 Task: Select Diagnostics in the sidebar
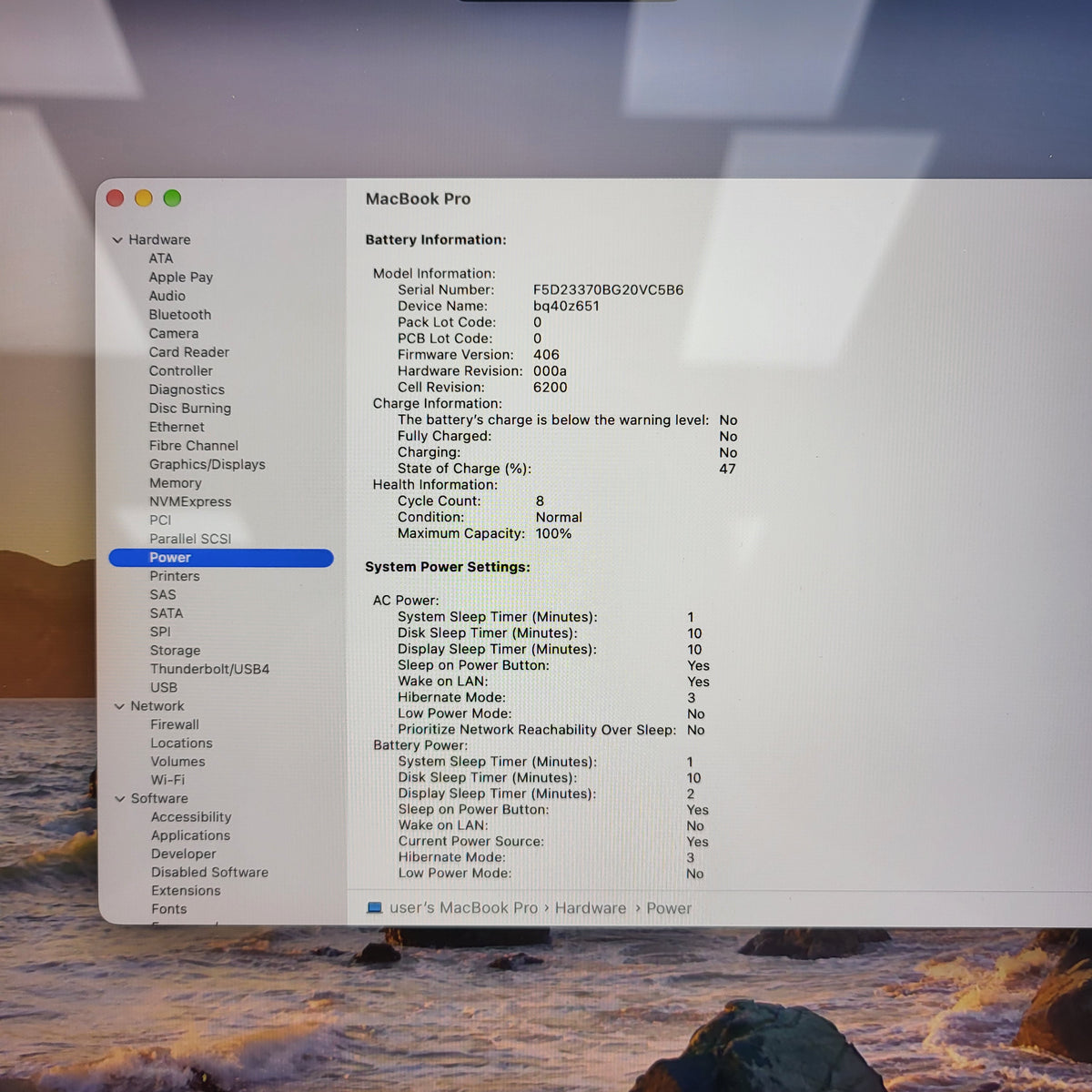(x=187, y=389)
